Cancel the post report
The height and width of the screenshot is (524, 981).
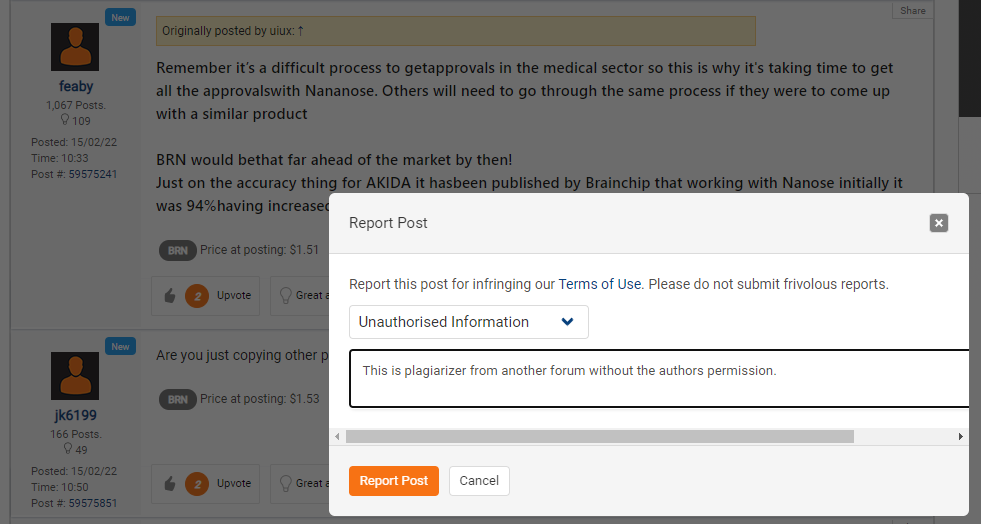479,481
